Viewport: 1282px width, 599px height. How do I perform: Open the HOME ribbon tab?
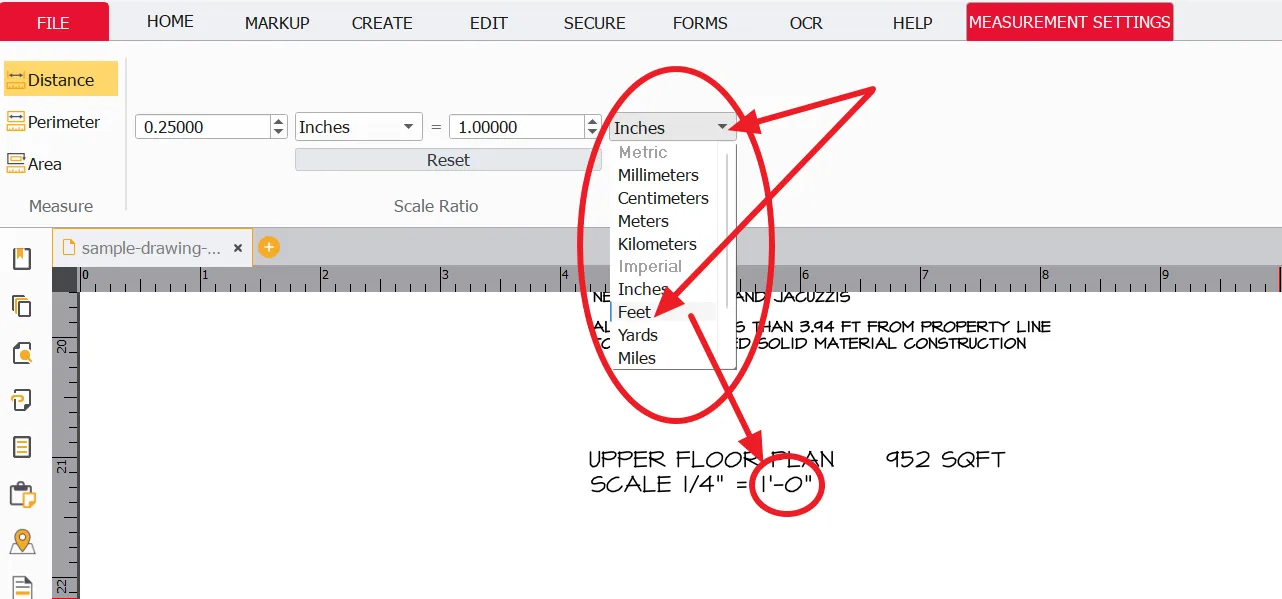170,21
